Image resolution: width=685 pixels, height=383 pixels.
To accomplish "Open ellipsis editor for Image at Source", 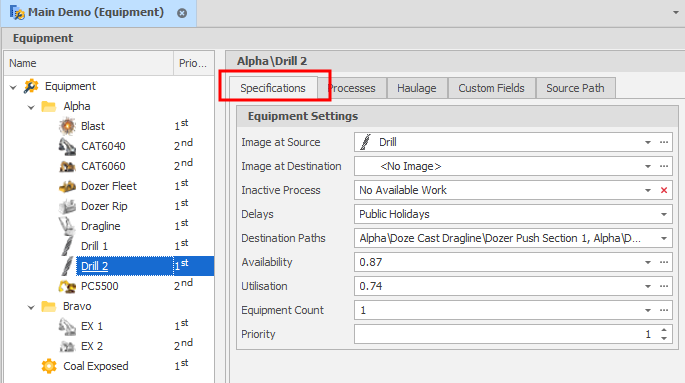I will click(x=664, y=142).
